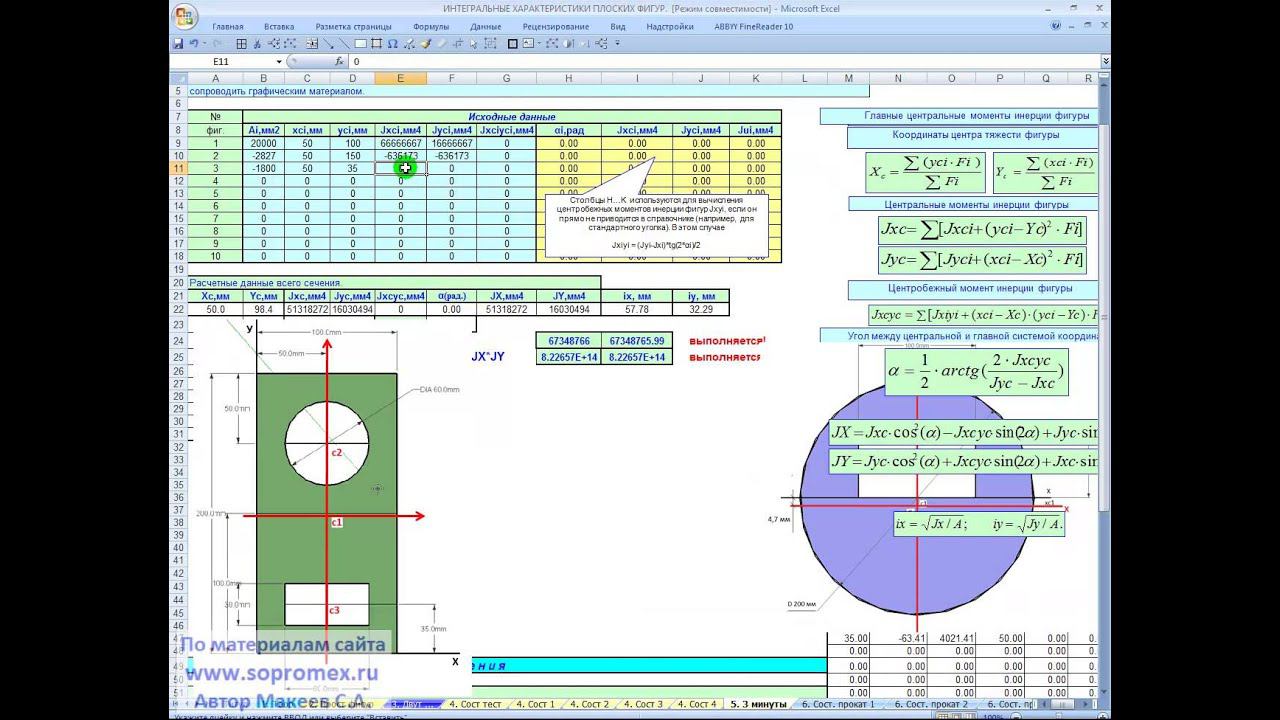Select cell with value 32.29
This screenshot has width=1280, height=720.
click(x=701, y=310)
